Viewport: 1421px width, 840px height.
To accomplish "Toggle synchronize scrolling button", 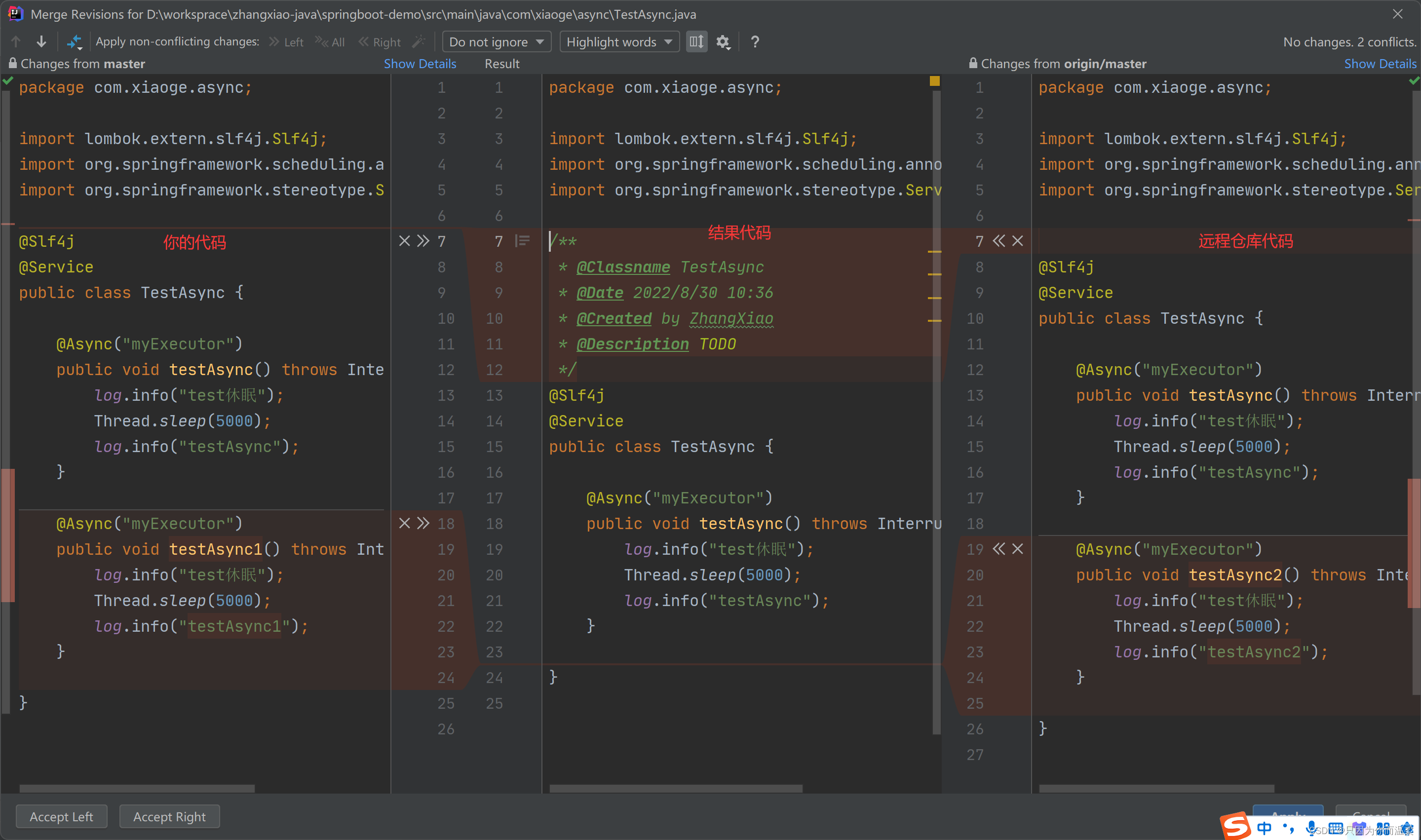I will point(696,42).
